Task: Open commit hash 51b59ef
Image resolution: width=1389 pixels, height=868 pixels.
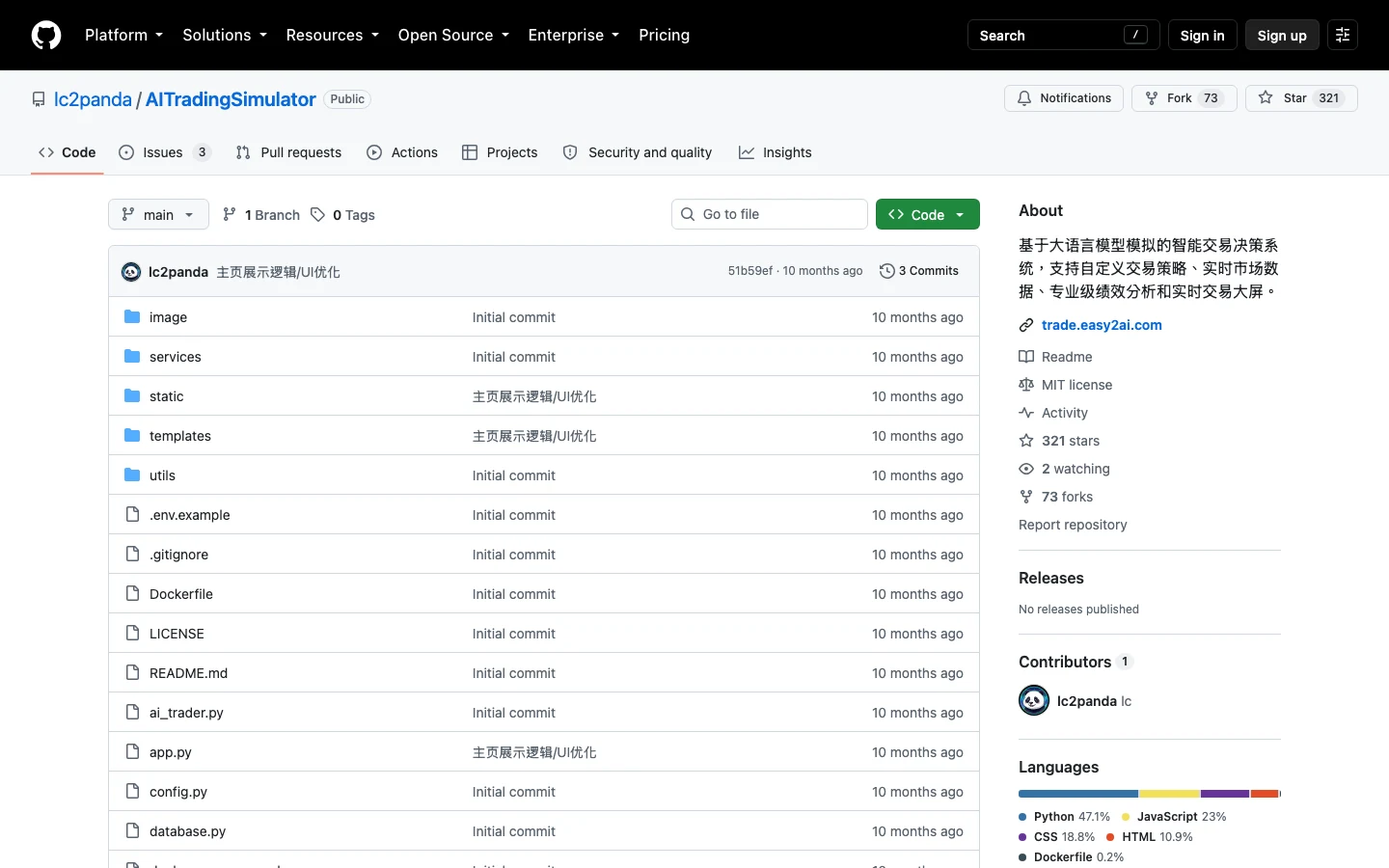Action: pos(749,271)
